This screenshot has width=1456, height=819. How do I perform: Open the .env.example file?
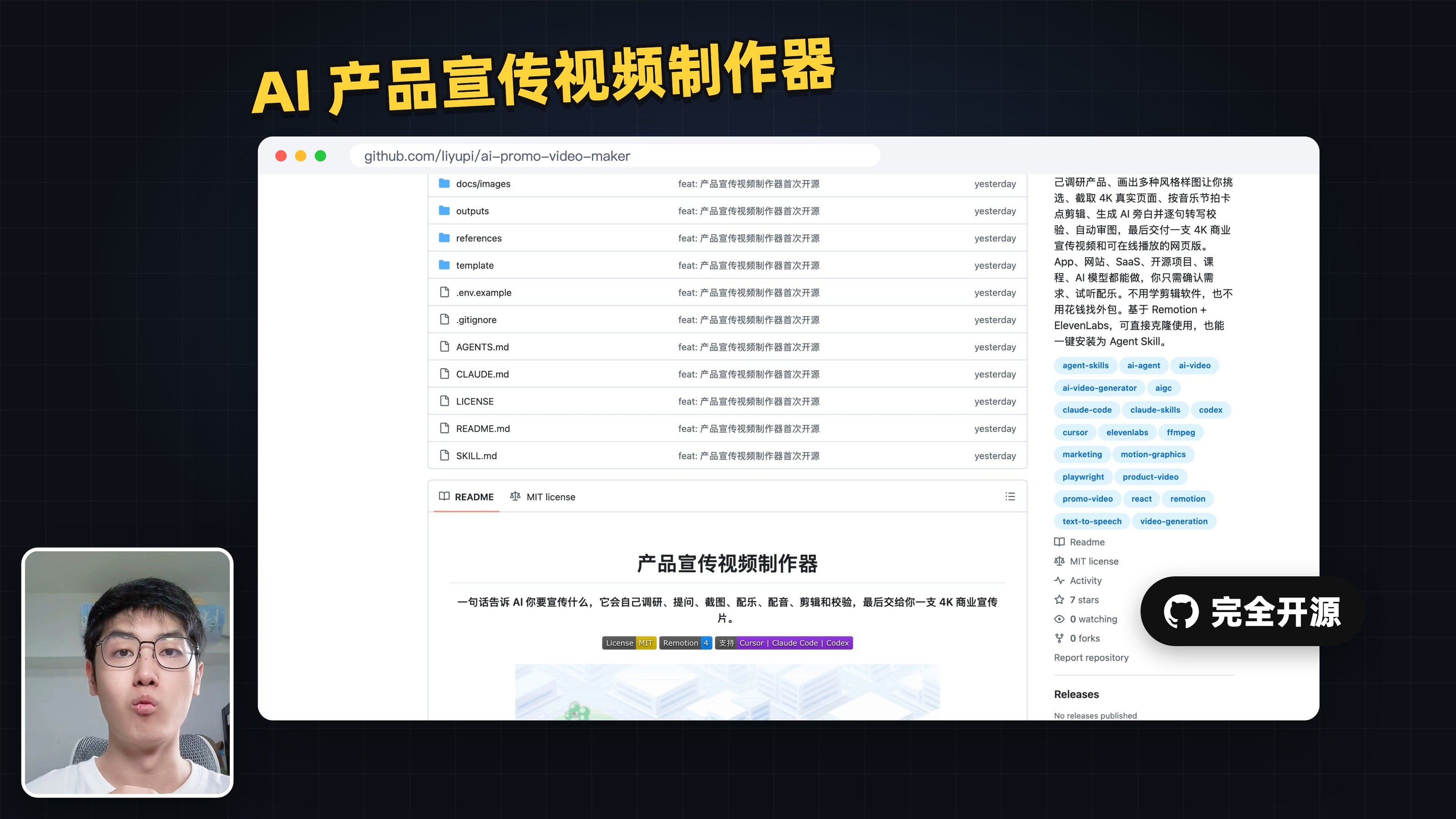click(x=483, y=292)
